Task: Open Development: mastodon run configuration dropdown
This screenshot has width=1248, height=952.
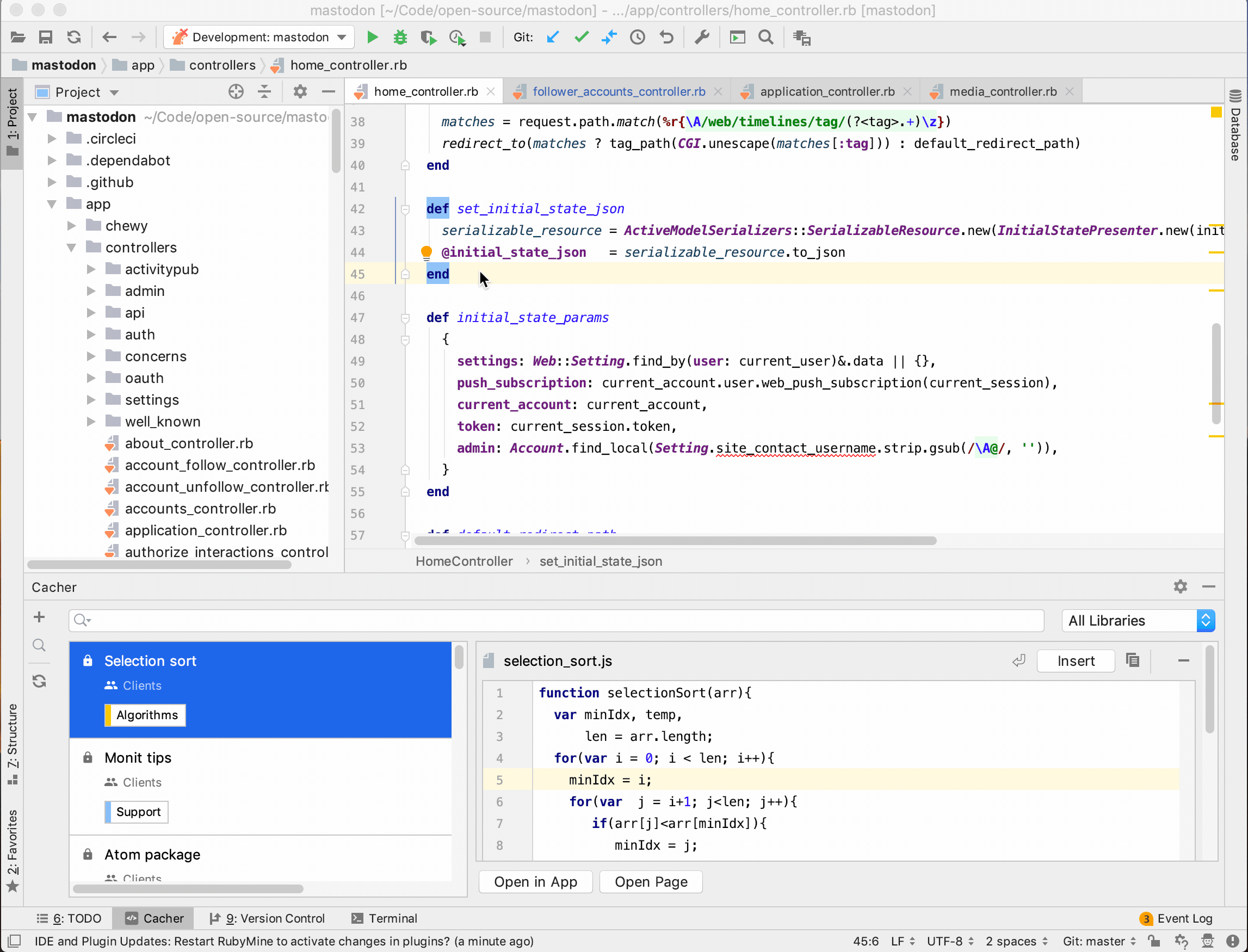Action: tap(260, 38)
